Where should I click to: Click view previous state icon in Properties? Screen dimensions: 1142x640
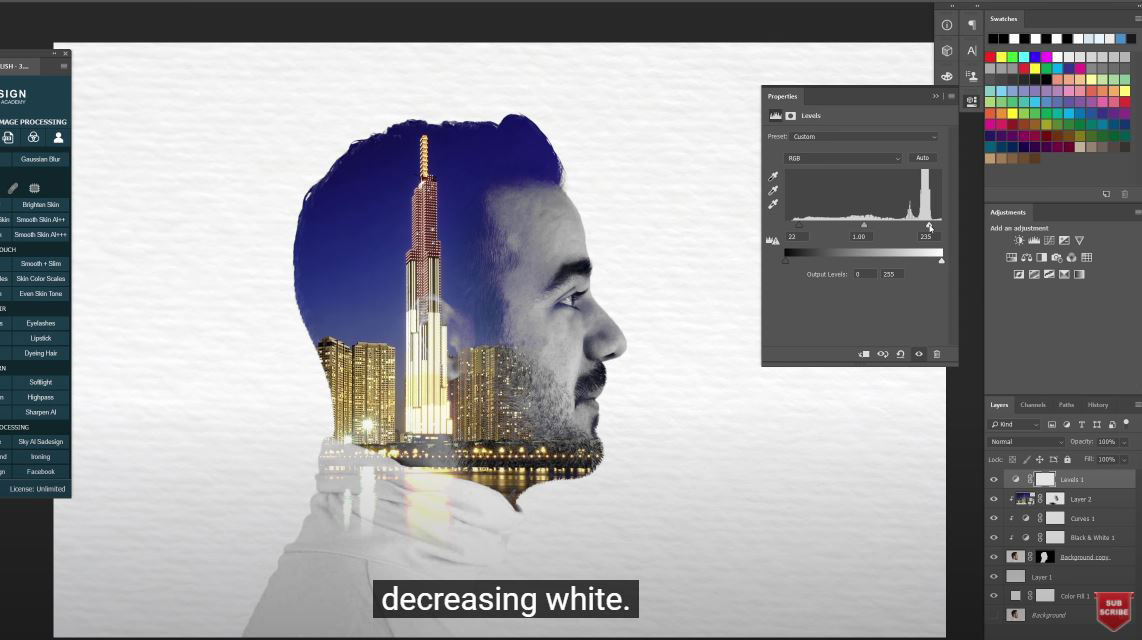[883, 354]
